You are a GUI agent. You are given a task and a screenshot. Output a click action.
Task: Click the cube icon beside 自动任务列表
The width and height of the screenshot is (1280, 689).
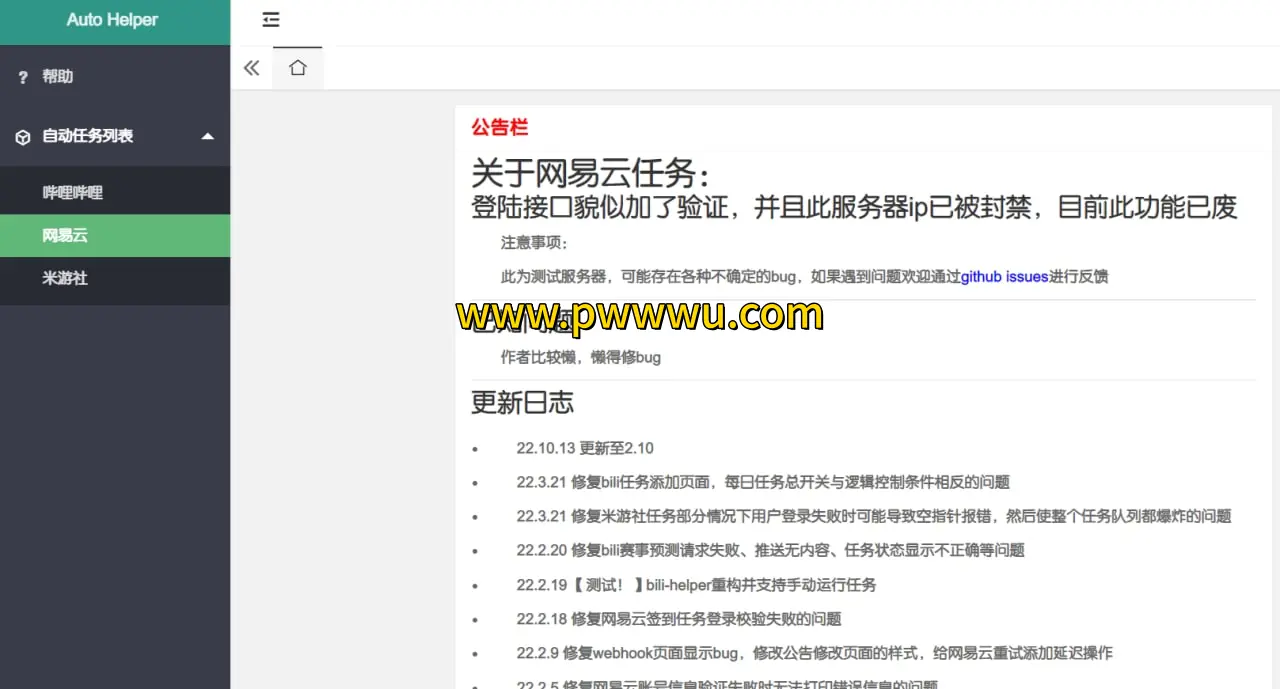[23, 137]
